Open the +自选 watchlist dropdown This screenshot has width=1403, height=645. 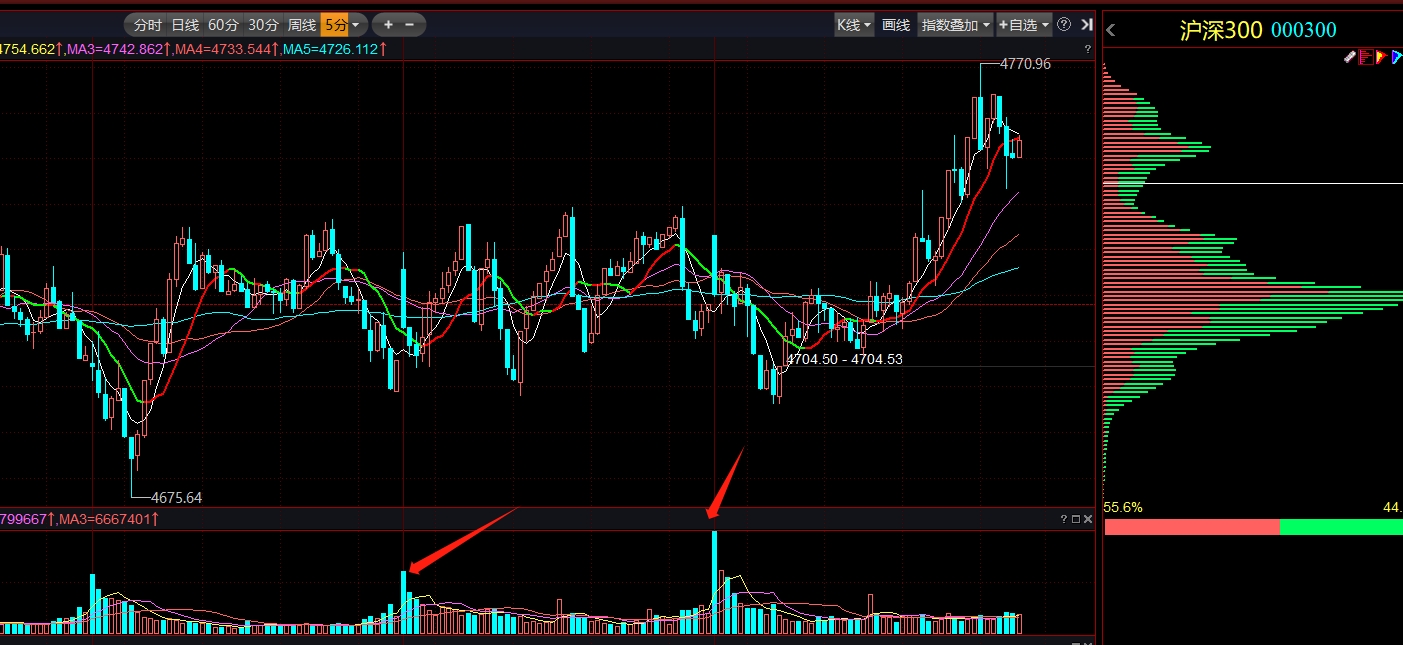pyautogui.click(x=1024, y=25)
